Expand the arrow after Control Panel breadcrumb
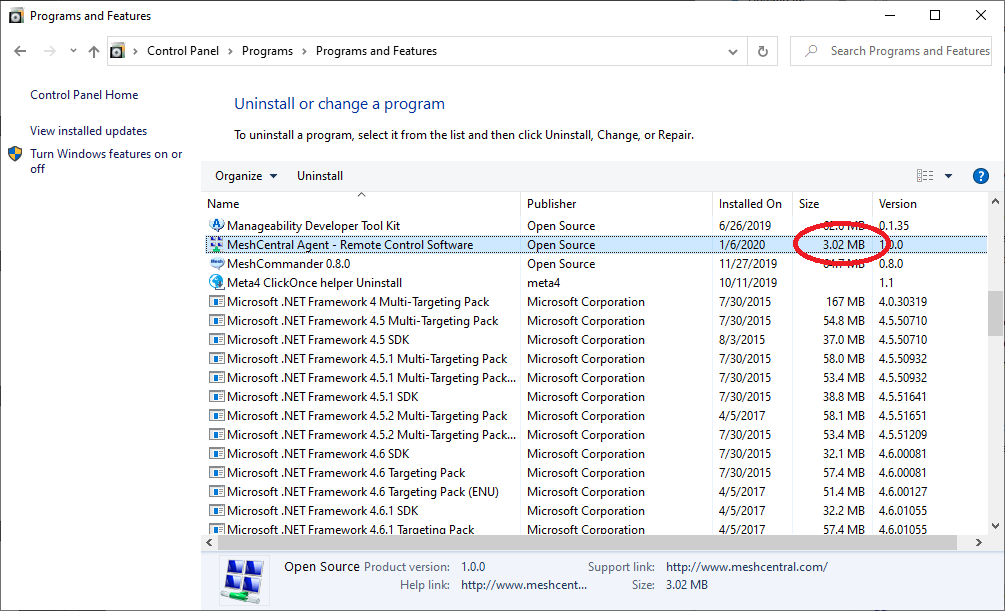The image size is (1005, 611). point(230,51)
